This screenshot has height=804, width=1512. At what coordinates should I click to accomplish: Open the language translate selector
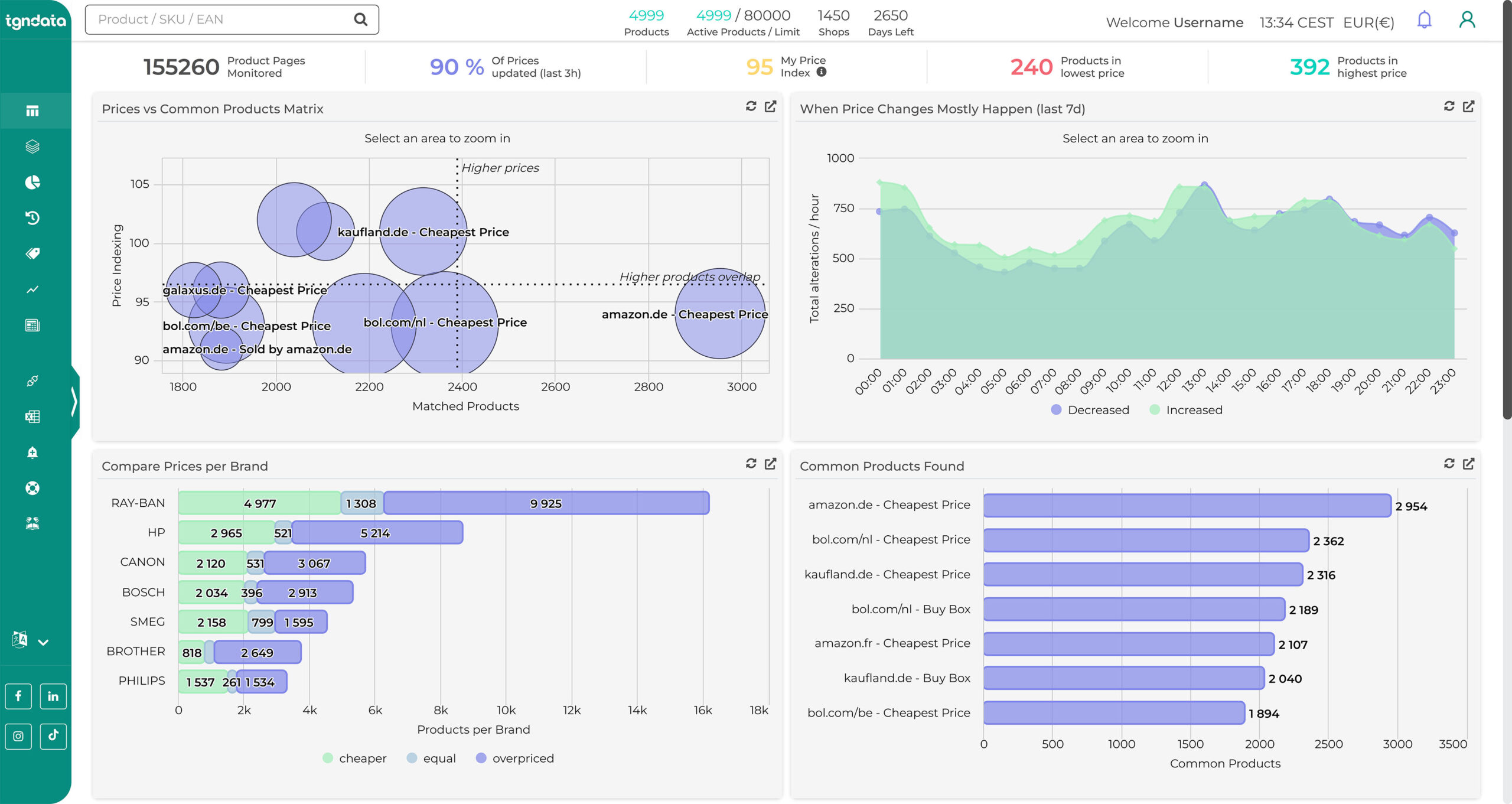pos(30,640)
